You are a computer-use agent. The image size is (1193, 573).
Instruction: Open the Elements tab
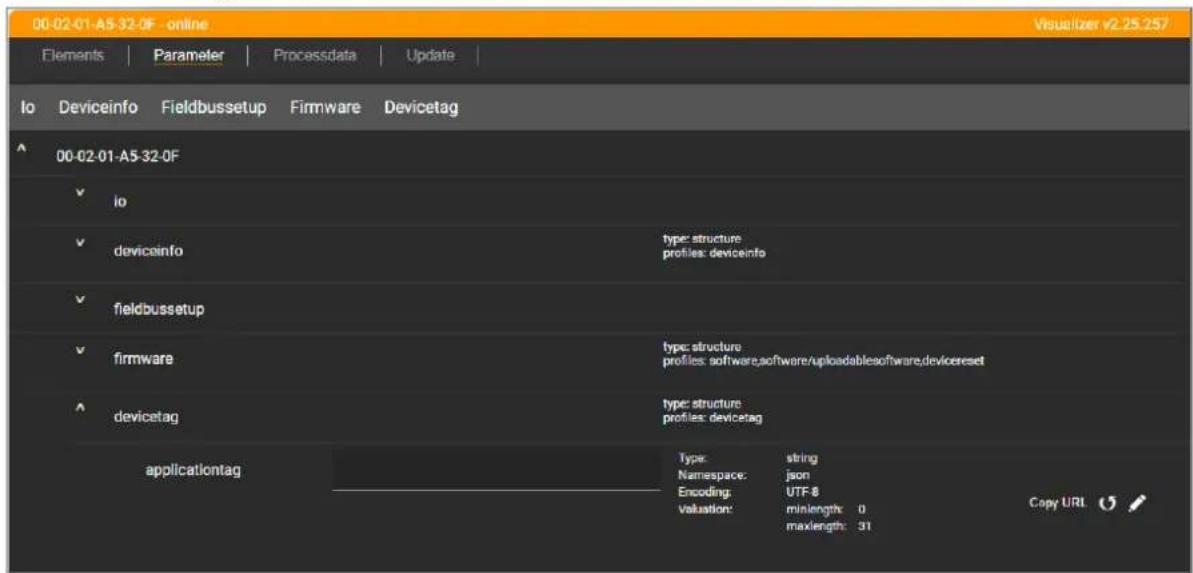(73, 56)
